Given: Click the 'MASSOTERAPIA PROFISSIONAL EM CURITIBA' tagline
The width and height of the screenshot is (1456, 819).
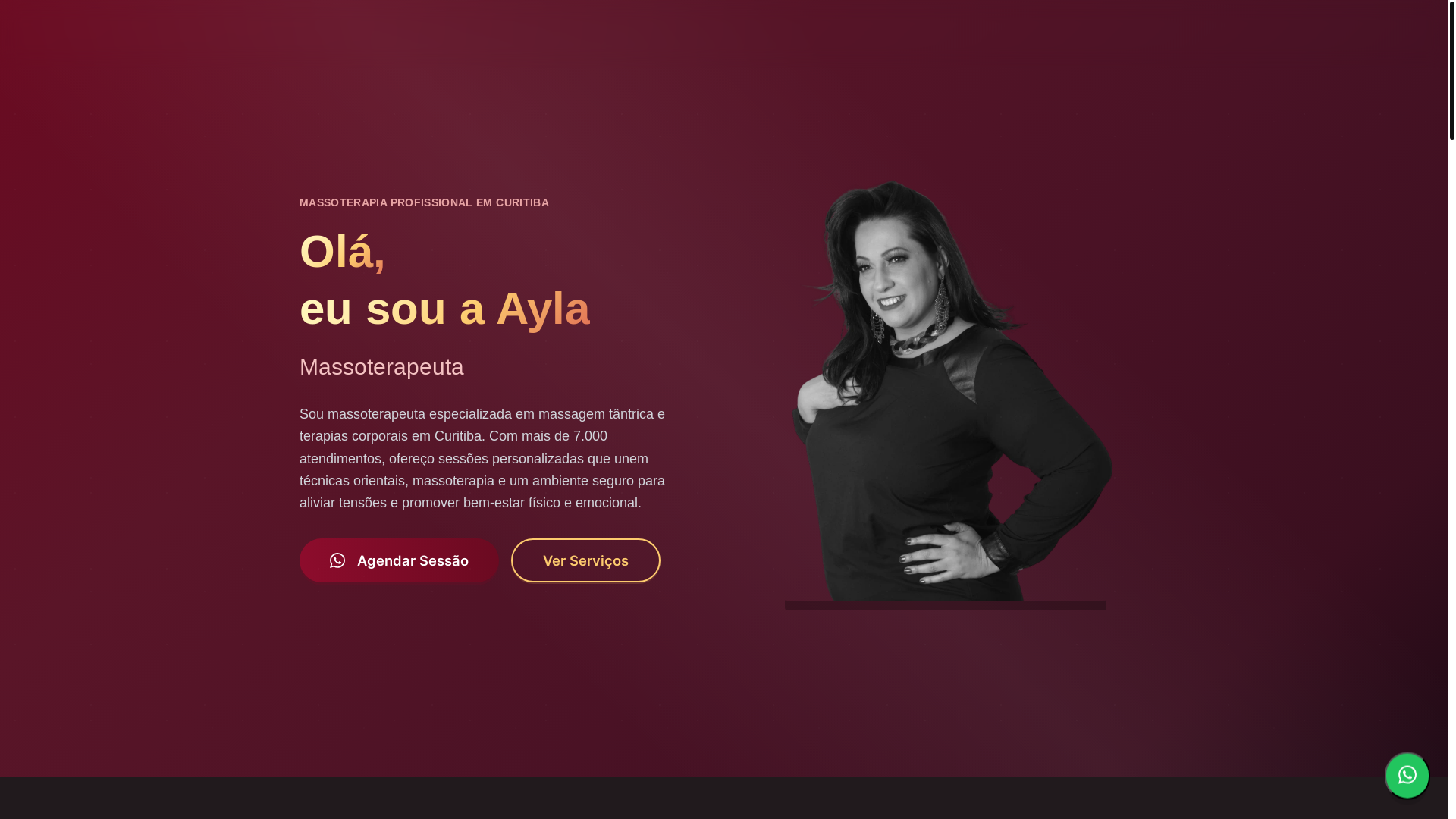Looking at the screenshot, I should pos(424,202).
